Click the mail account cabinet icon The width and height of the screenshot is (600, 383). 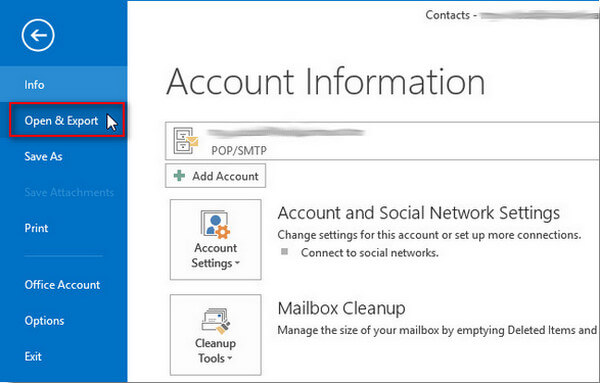[186, 140]
